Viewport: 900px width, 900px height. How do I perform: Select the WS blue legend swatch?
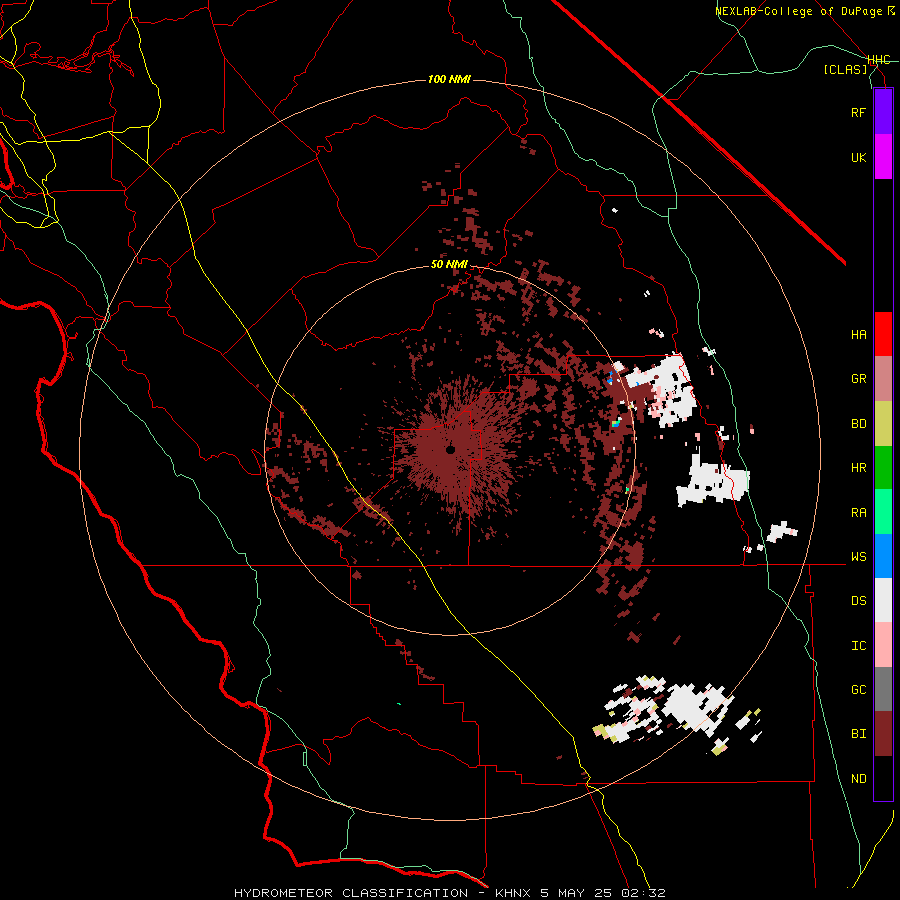(x=883, y=556)
